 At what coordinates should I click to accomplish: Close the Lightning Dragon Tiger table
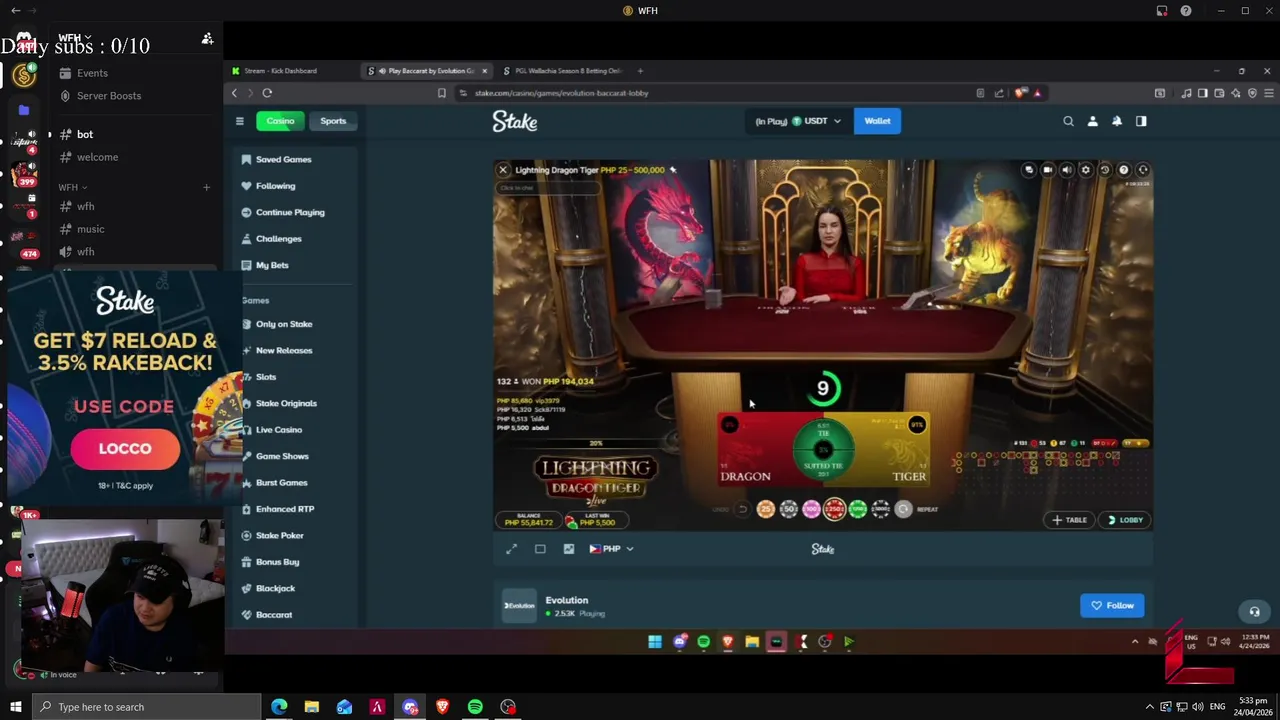pyautogui.click(x=503, y=170)
